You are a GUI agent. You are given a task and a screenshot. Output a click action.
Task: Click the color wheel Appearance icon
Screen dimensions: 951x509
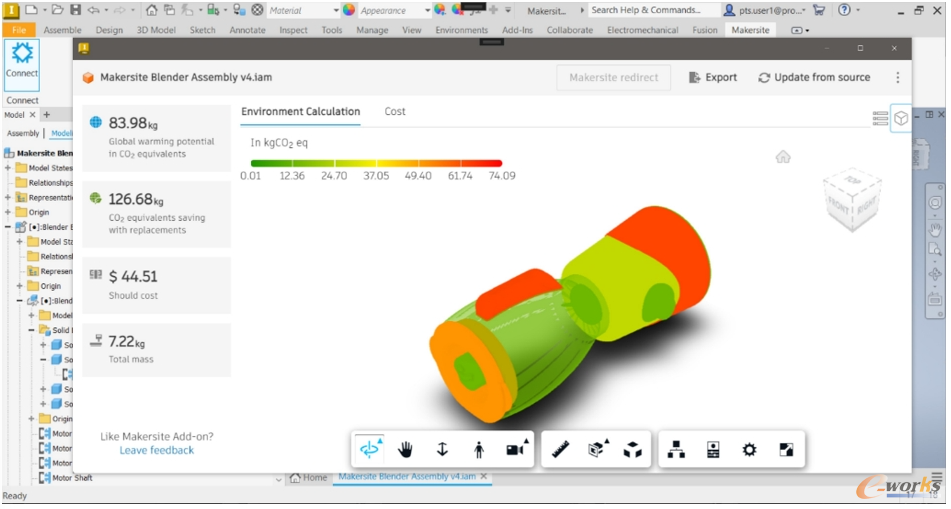coord(349,10)
